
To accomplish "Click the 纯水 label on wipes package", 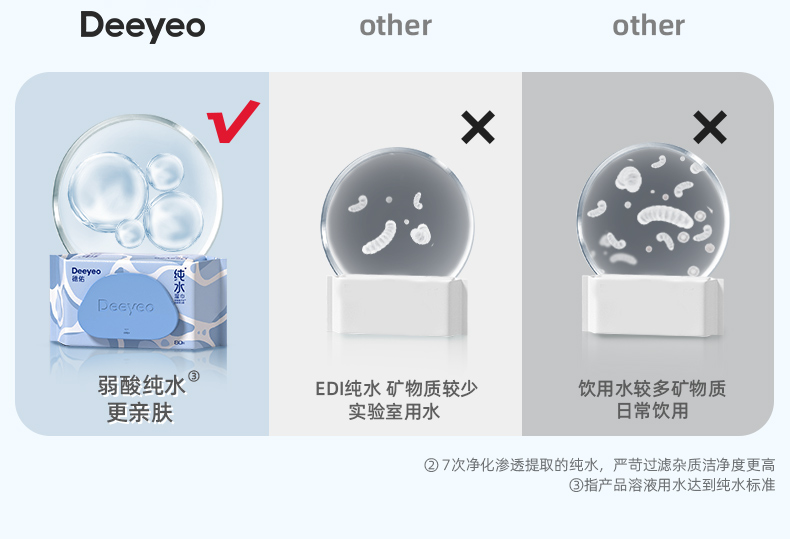I will [x=179, y=281].
